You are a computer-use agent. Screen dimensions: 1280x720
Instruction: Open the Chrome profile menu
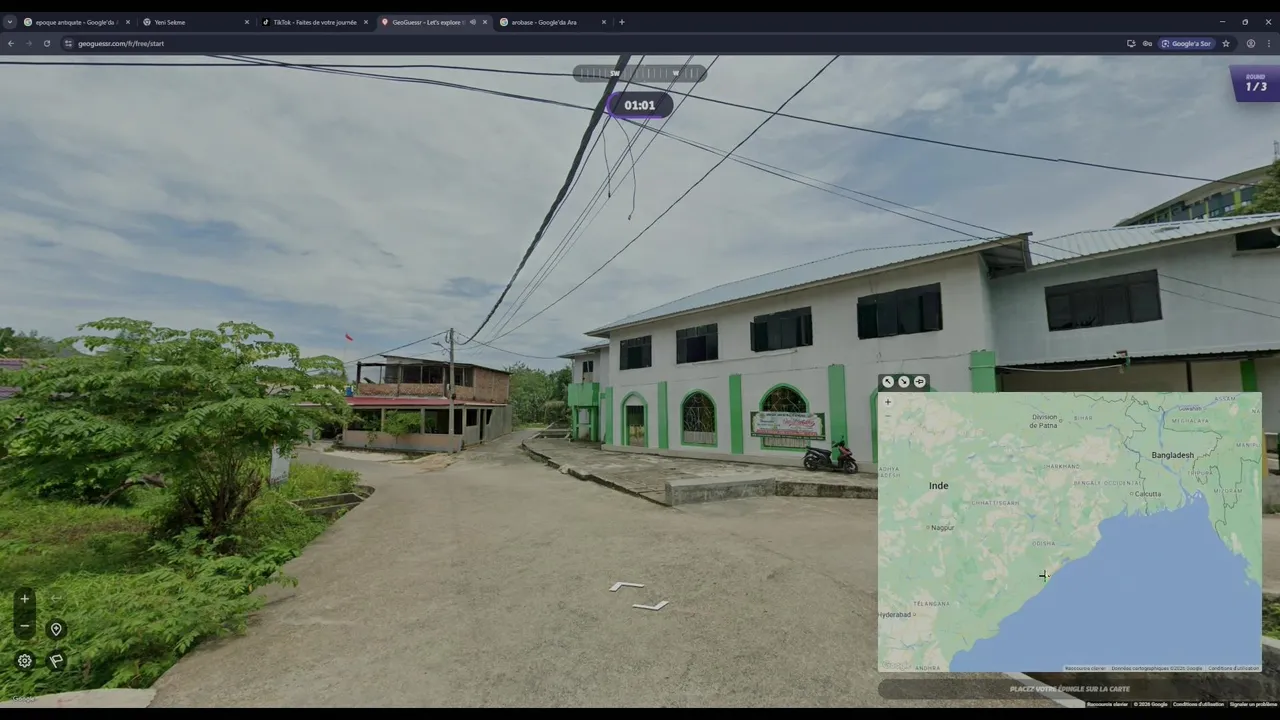click(1251, 44)
